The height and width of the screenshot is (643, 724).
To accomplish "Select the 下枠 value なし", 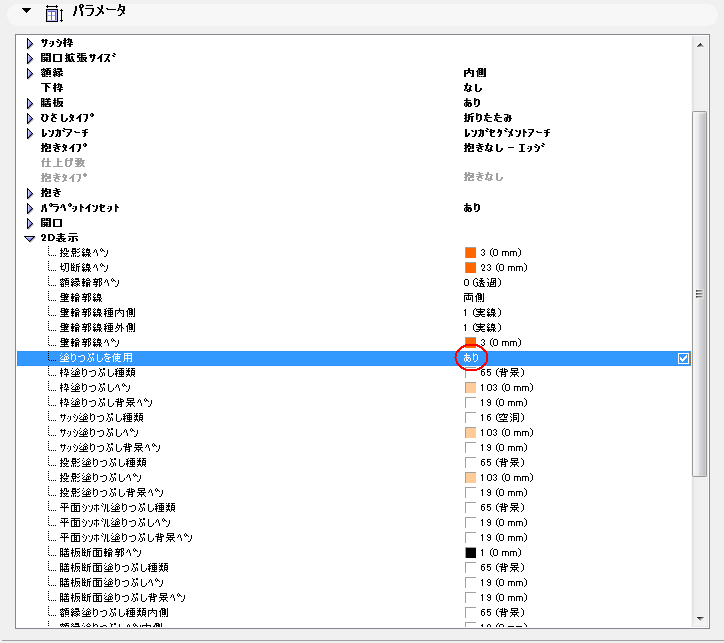I will (473, 88).
